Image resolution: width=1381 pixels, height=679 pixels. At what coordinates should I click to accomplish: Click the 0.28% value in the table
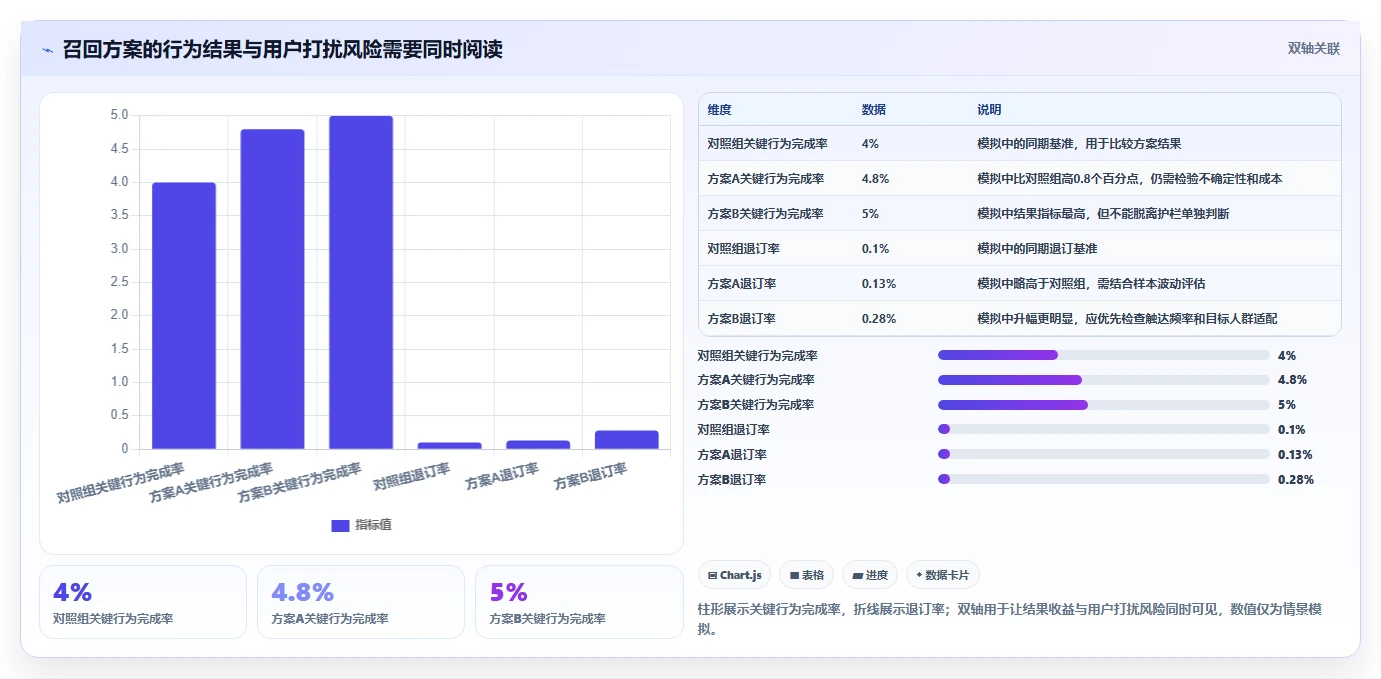pyautogui.click(x=878, y=319)
